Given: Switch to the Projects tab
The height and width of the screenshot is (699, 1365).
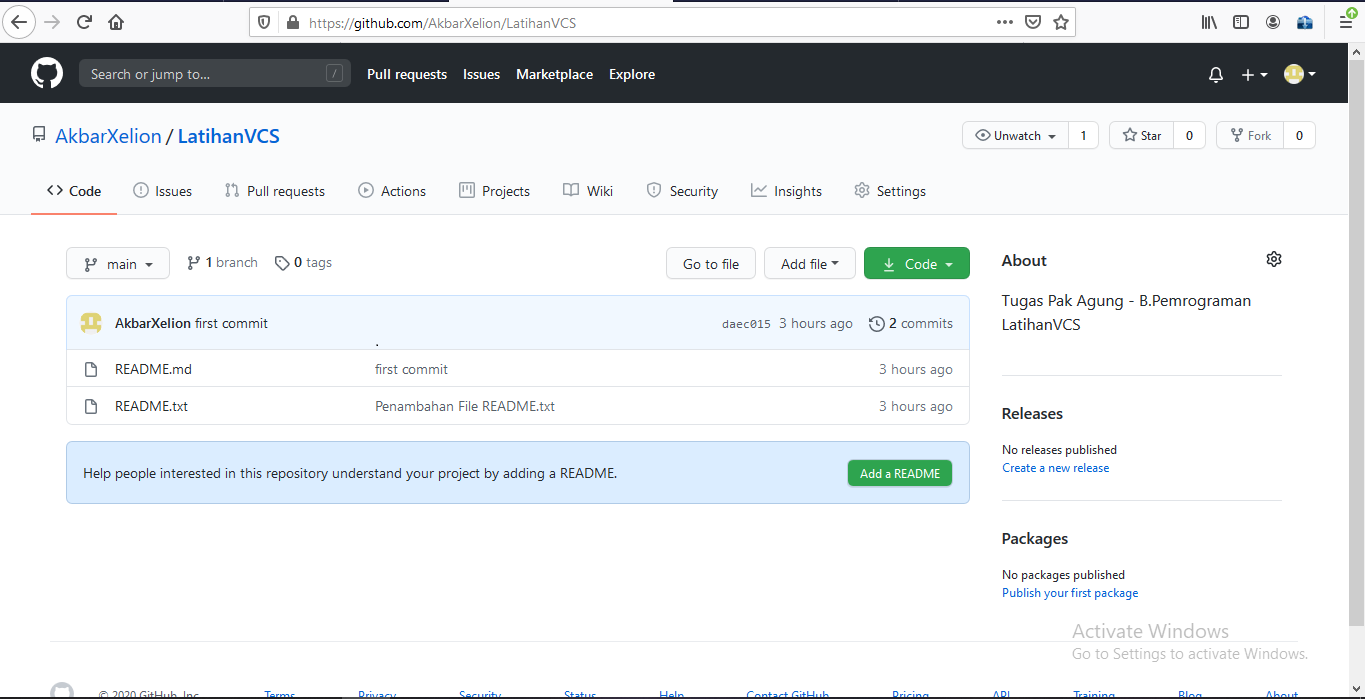Looking at the screenshot, I should tap(494, 191).
